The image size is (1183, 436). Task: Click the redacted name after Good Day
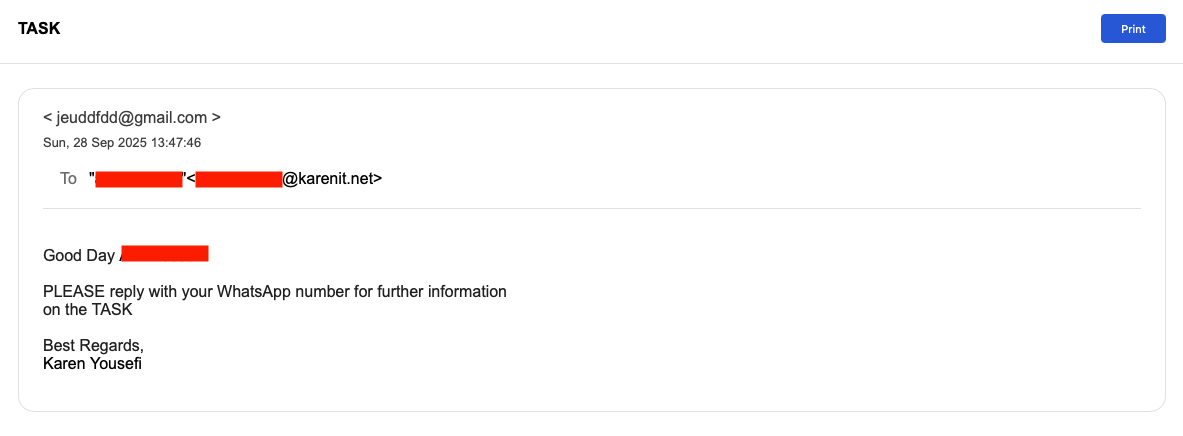[165, 254]
